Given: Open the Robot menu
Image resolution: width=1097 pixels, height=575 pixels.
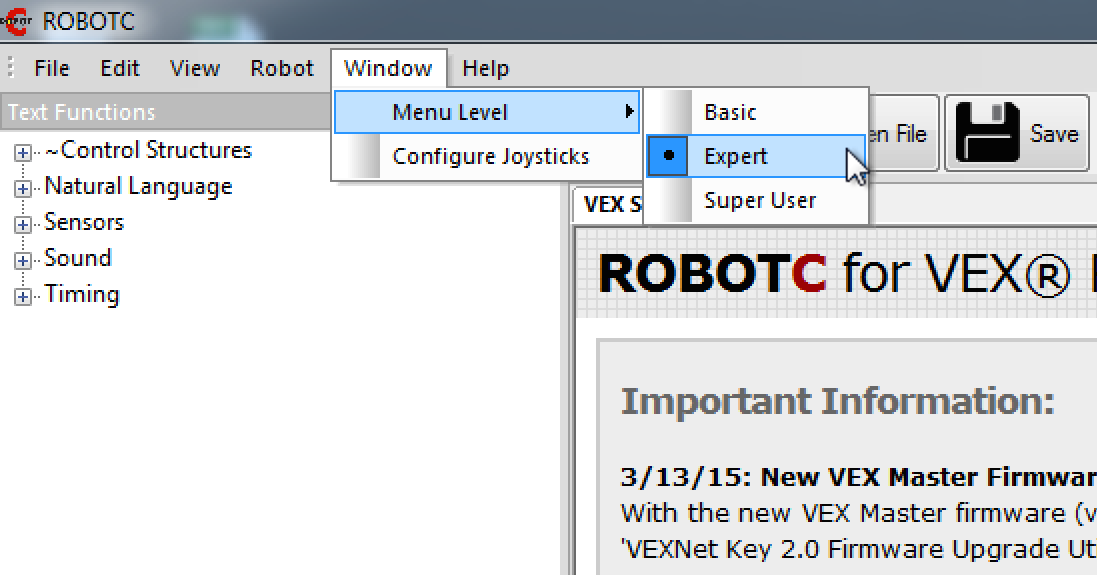Looking at the screenshot, I should [282, 68].
